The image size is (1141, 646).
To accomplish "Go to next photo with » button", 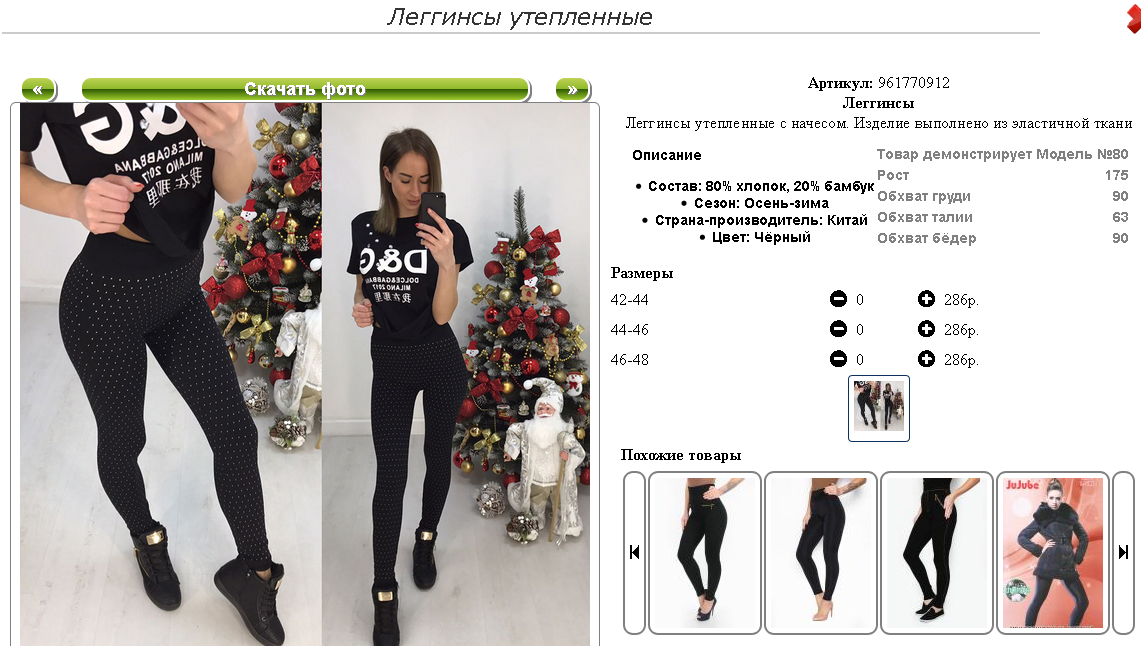I will (x=572, y=89).
